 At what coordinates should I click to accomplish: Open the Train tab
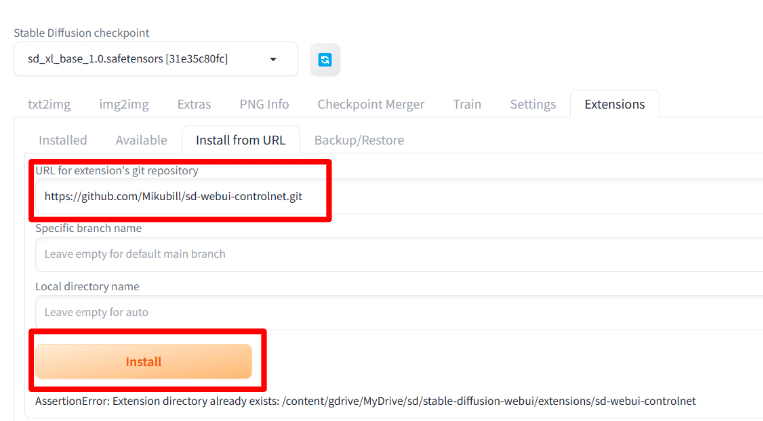point(467,104)
